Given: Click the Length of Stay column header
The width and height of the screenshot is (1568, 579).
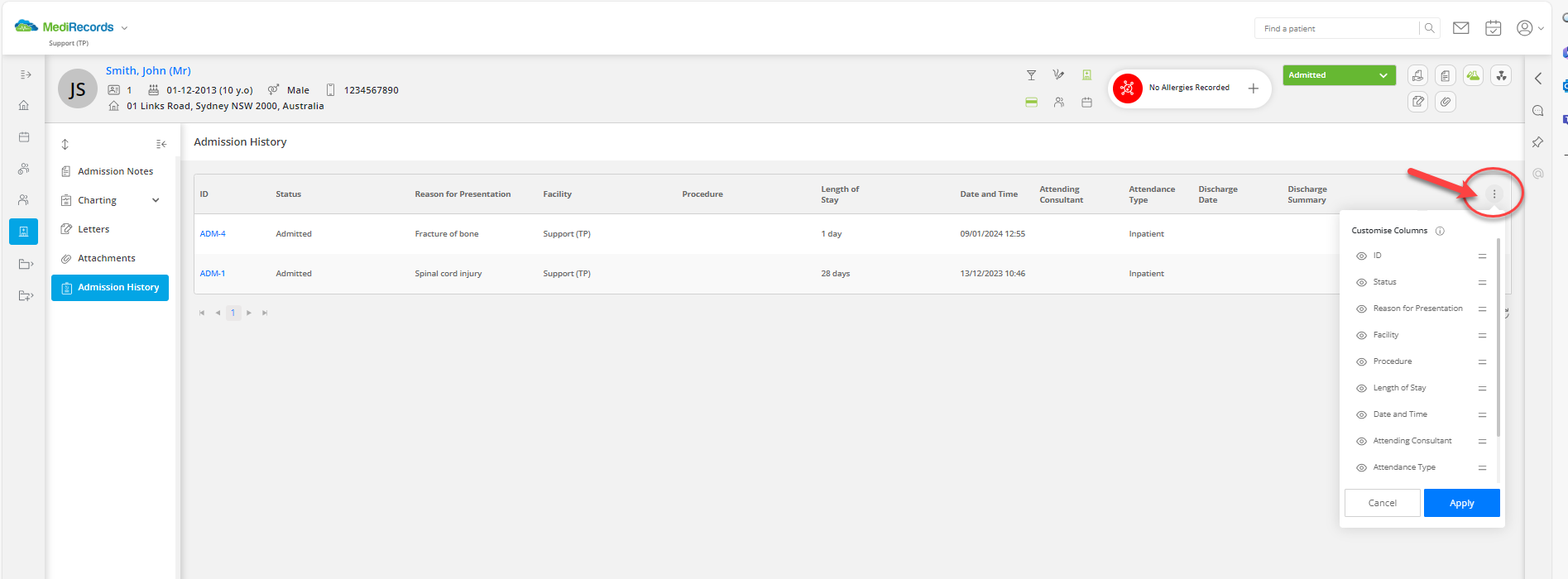Looking at the screenshot, I should pos(840,194).
